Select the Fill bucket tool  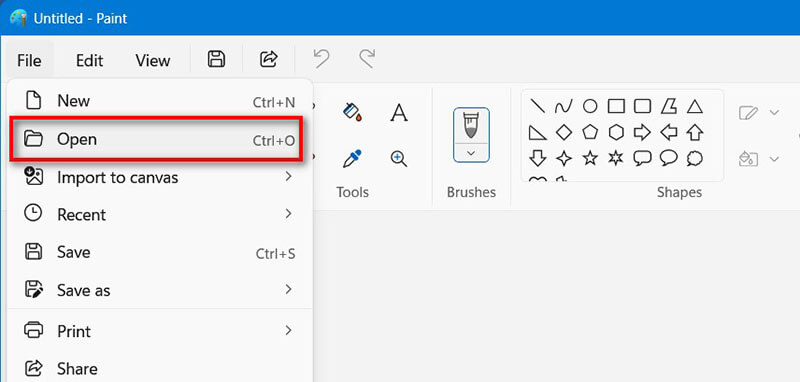(x=353, y=112)
